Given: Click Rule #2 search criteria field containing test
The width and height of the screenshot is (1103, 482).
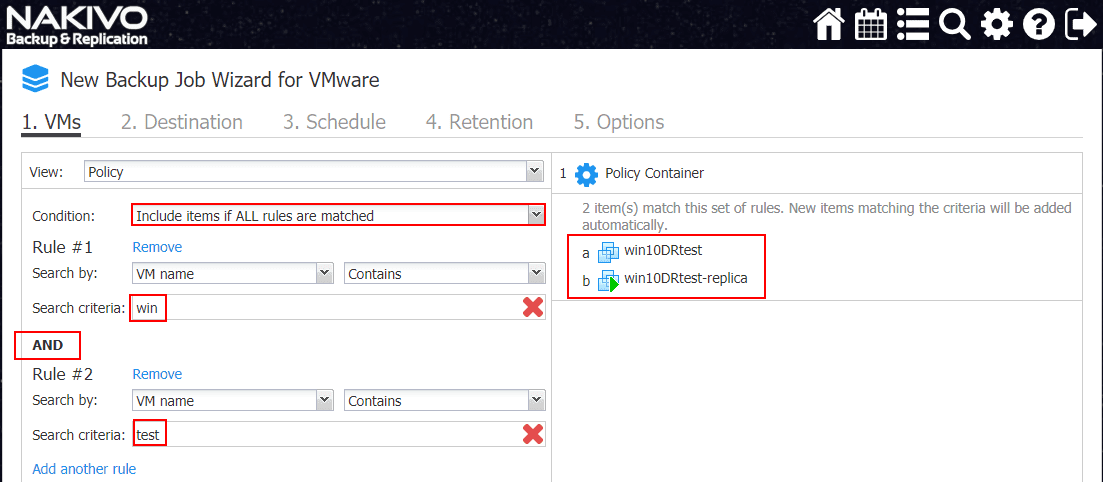Looking at the screenshot, I should (338, 434).
